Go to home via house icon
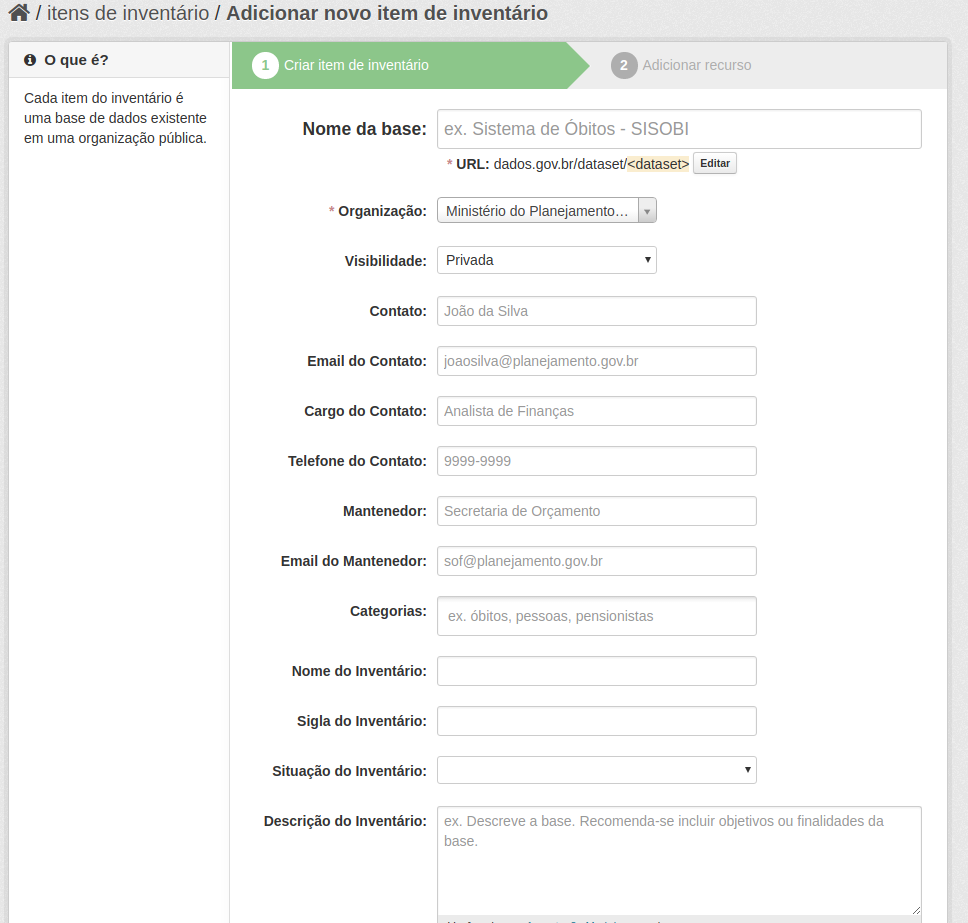Viewport: 968px width, 923px height. tap(19, 12)
